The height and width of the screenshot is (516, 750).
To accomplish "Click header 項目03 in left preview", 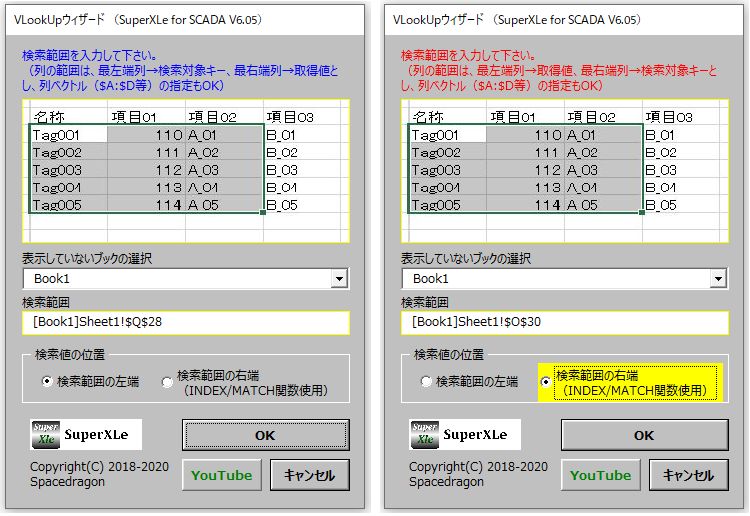I will coord(290,117).
